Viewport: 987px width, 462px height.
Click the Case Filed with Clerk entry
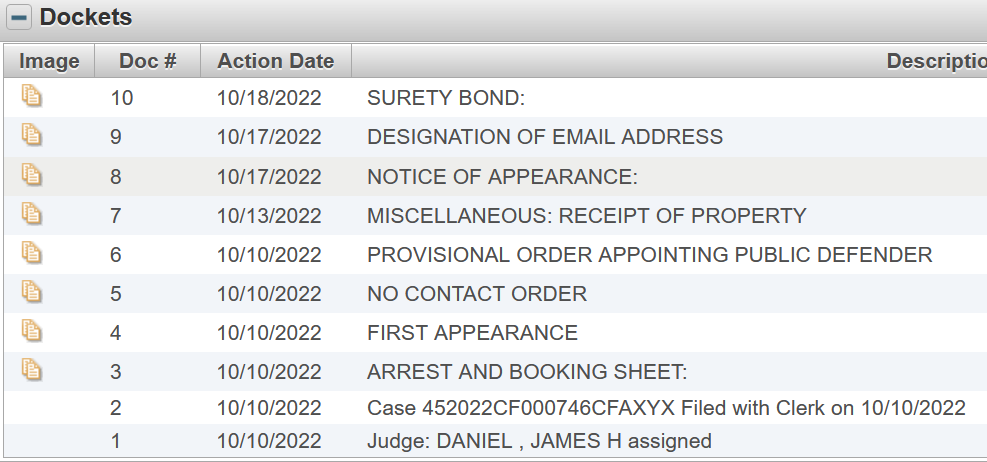coord(666,408)
